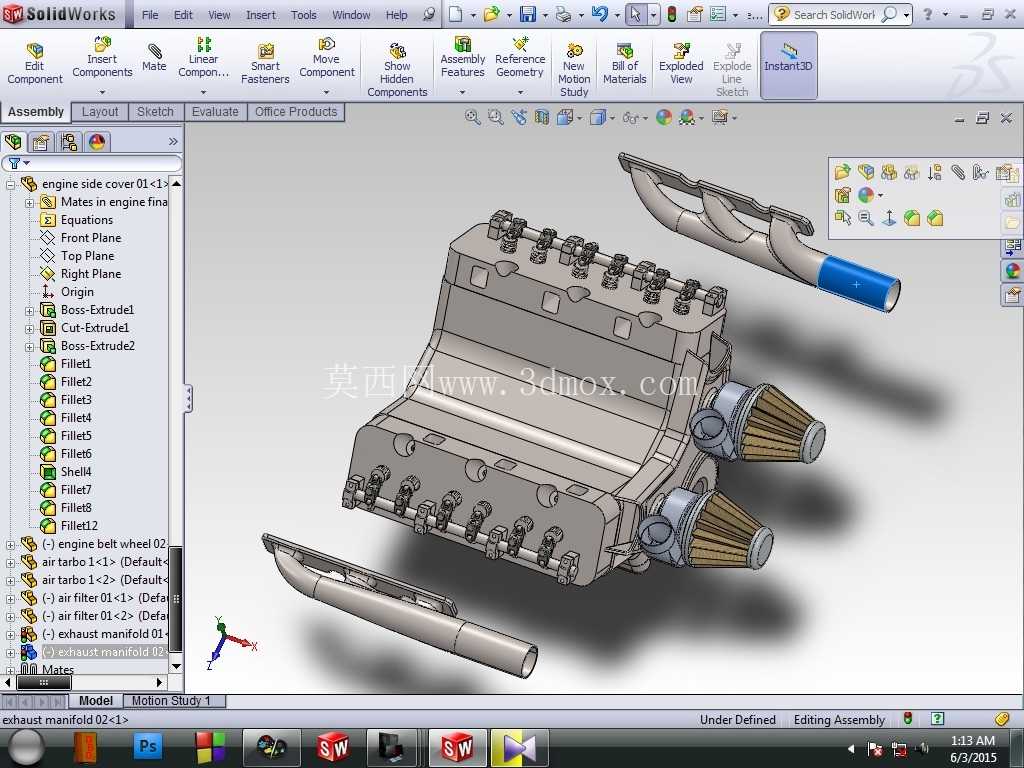The image size is (1024, 768).
Task: Select the Mate tool
Action: coord(154,57)
